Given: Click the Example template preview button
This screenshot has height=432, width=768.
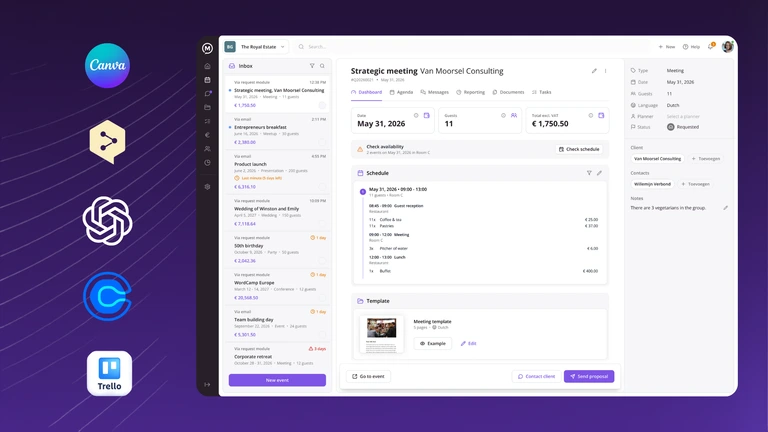Looking at the screenshot, I should point(432,343).
